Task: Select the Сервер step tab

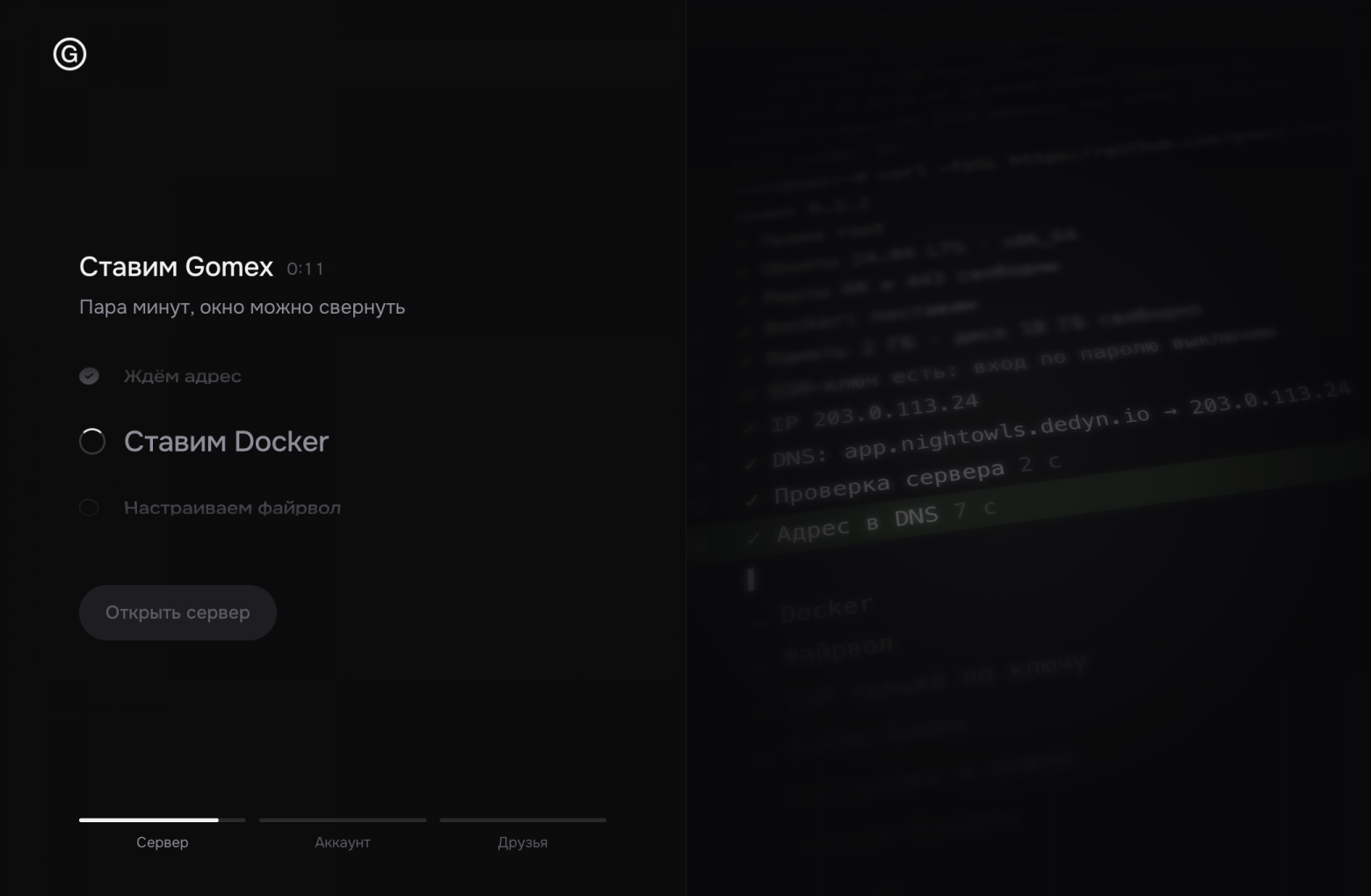Action: (163, 842)
